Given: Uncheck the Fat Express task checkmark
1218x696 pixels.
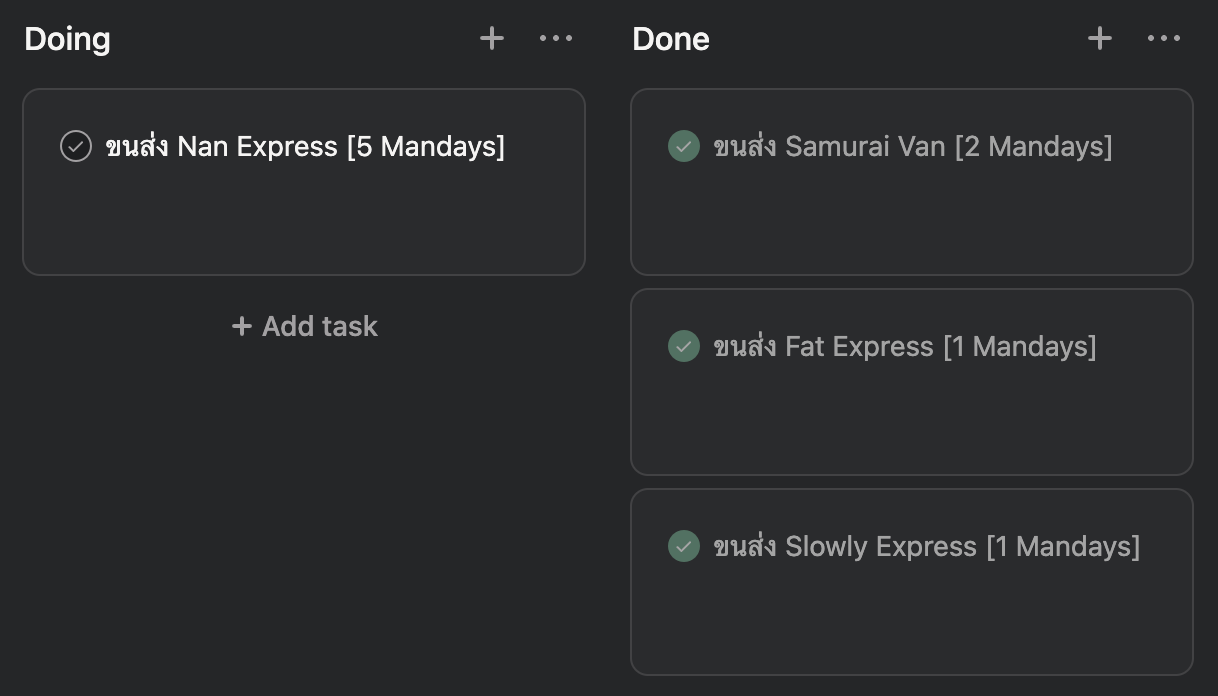Looking at the screenshot, I should pyautogui.click(x=684, y=346).
